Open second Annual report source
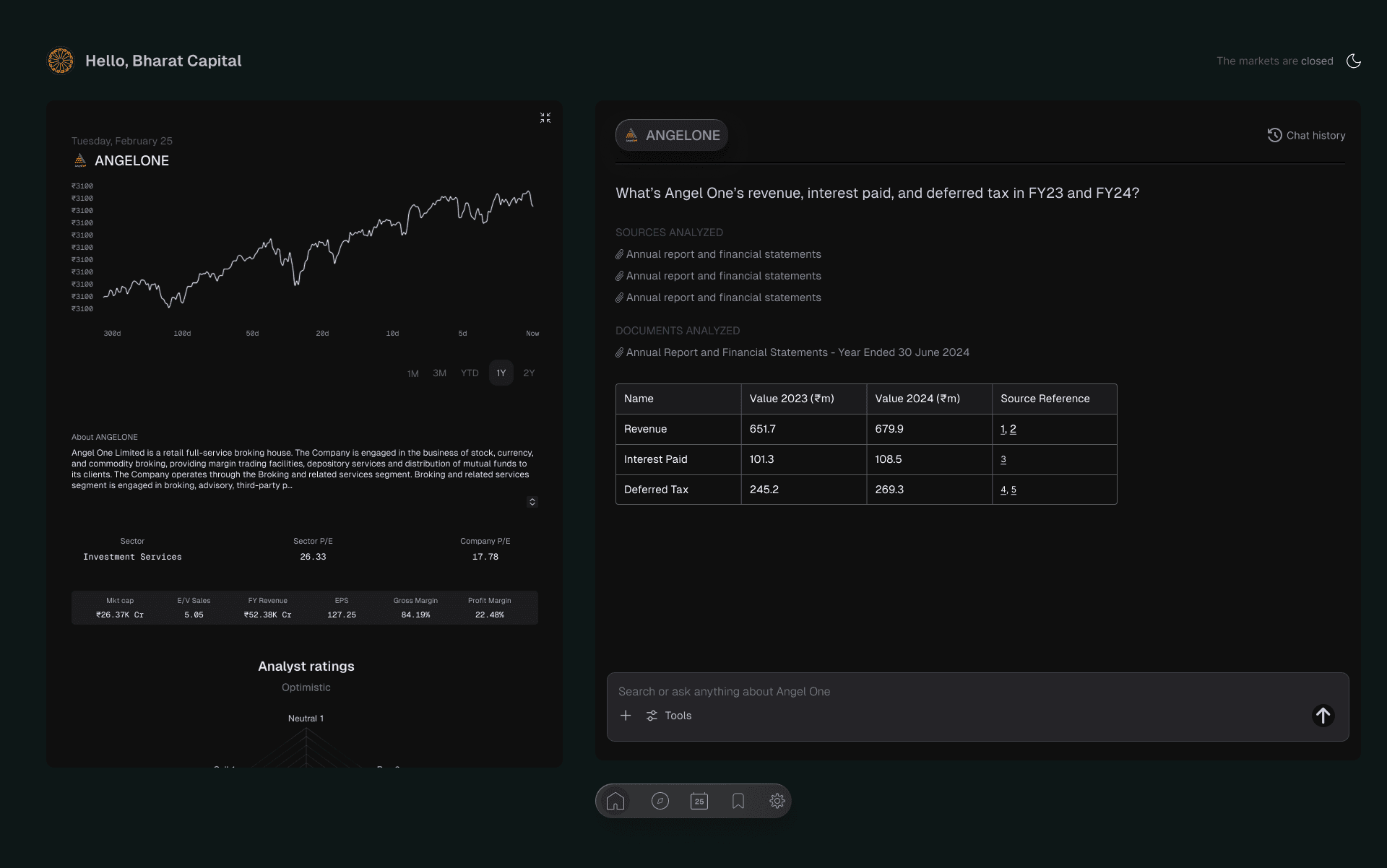1387x868 pixels. (x=718, y=276)
